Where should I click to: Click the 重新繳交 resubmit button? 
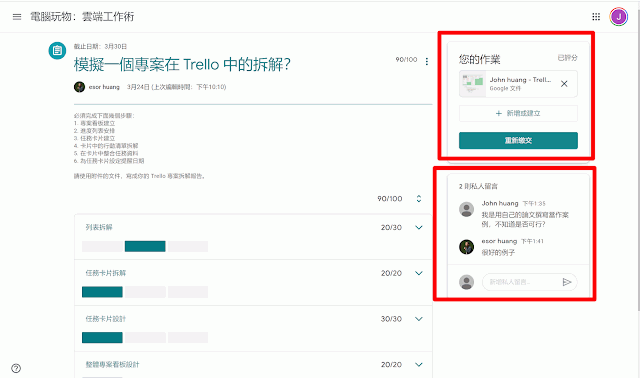[518, 140]
